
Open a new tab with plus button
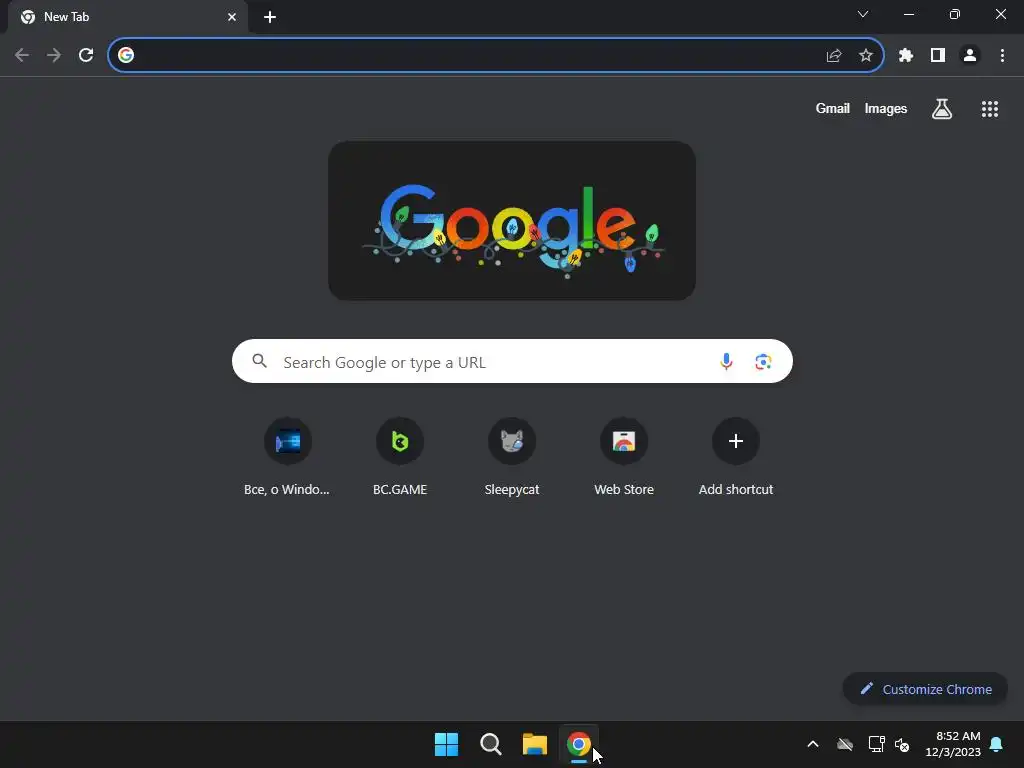270,17
